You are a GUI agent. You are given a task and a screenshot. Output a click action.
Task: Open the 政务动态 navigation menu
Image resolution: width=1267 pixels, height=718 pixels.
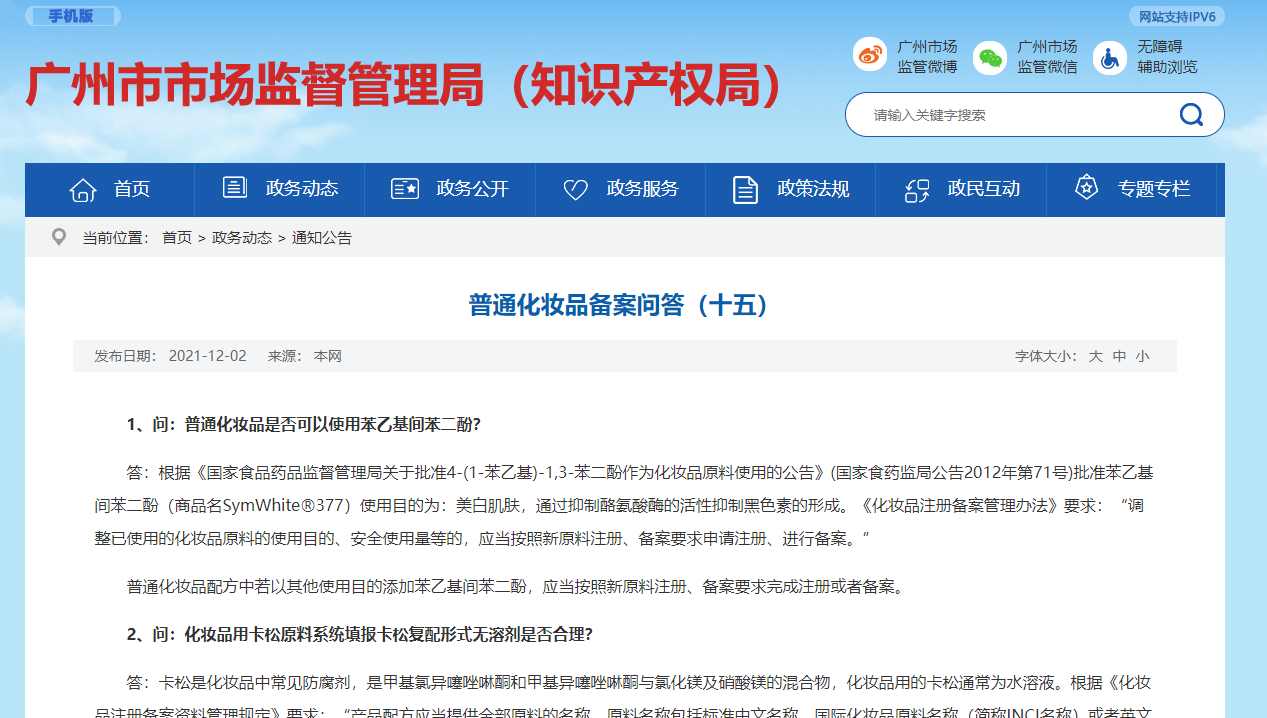point(302,189)
